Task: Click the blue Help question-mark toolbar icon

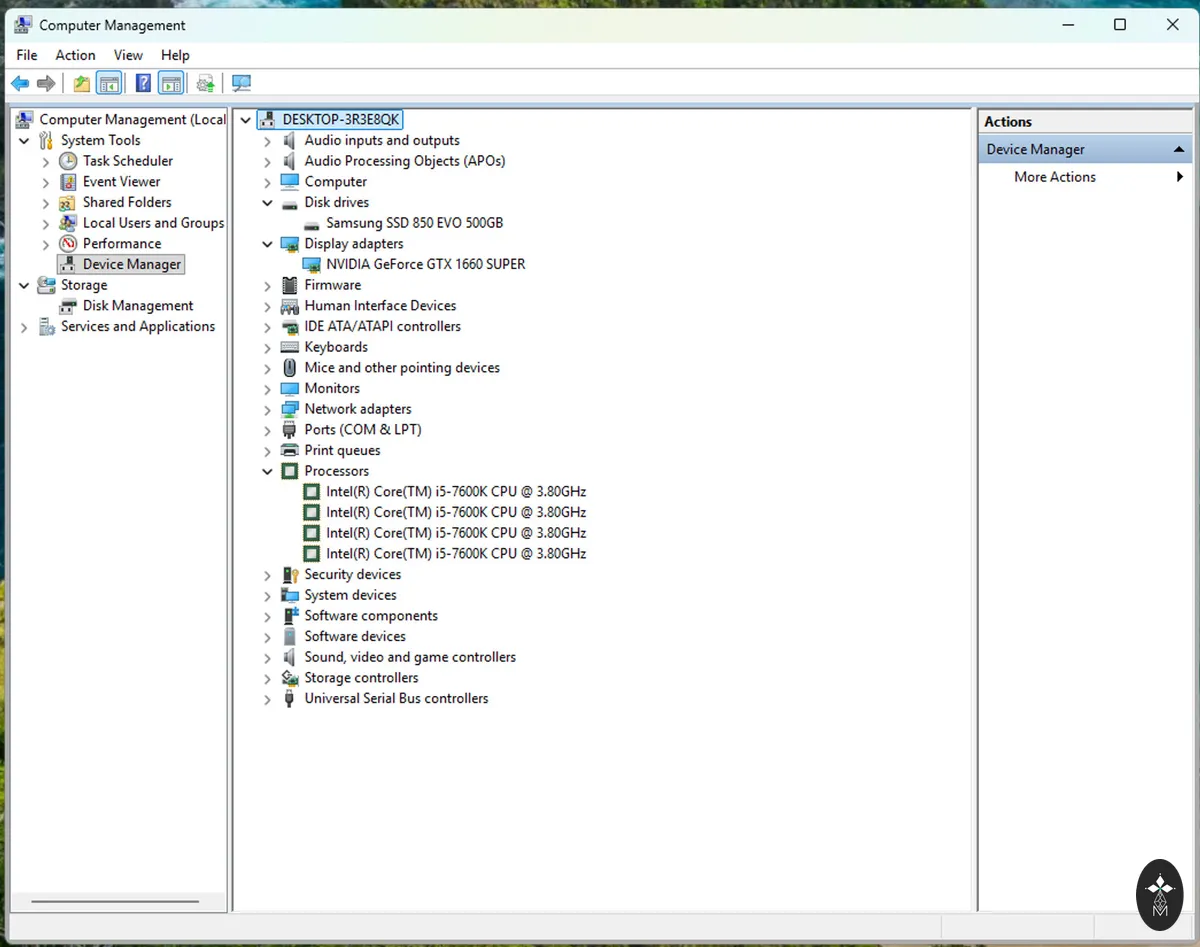Action: click(x=144, y=84)
